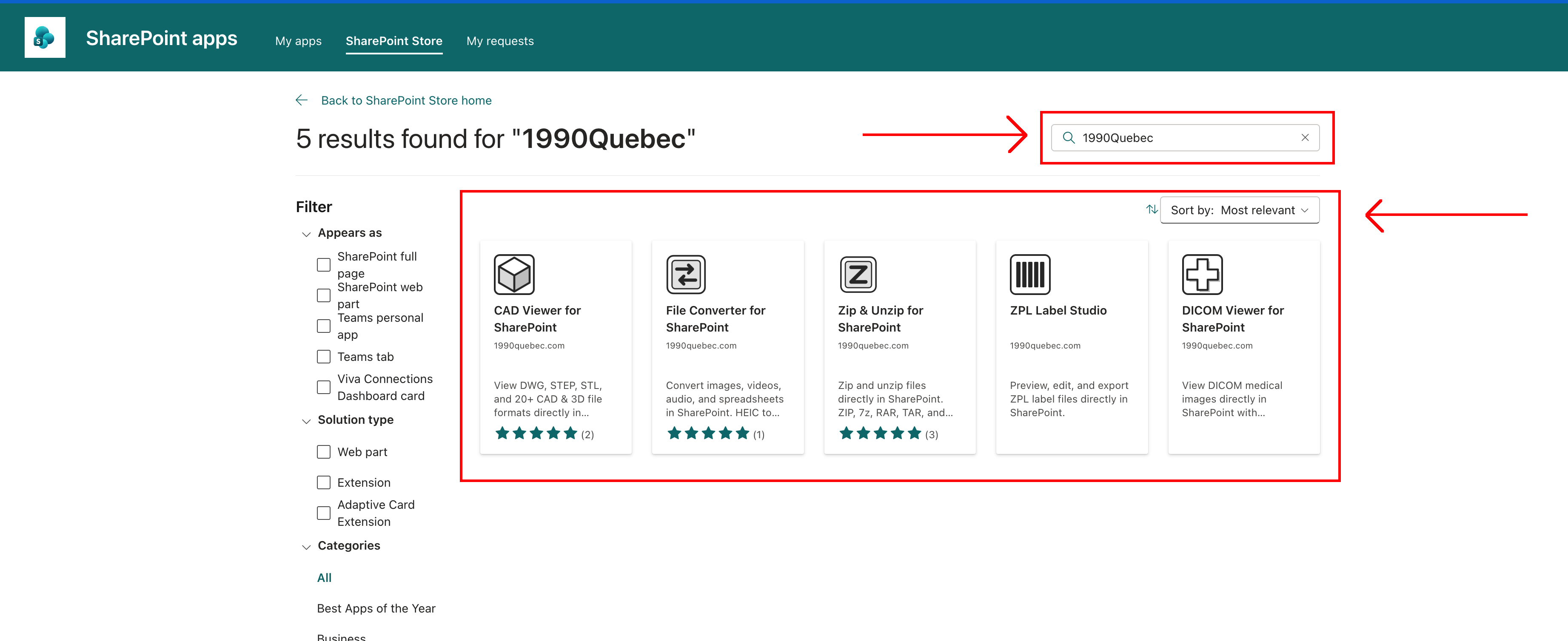The width and height of the screenshot is (1568, 641).
Task: Check Teams tab filter
Action: pyautogui.click(x=324, y=357)
